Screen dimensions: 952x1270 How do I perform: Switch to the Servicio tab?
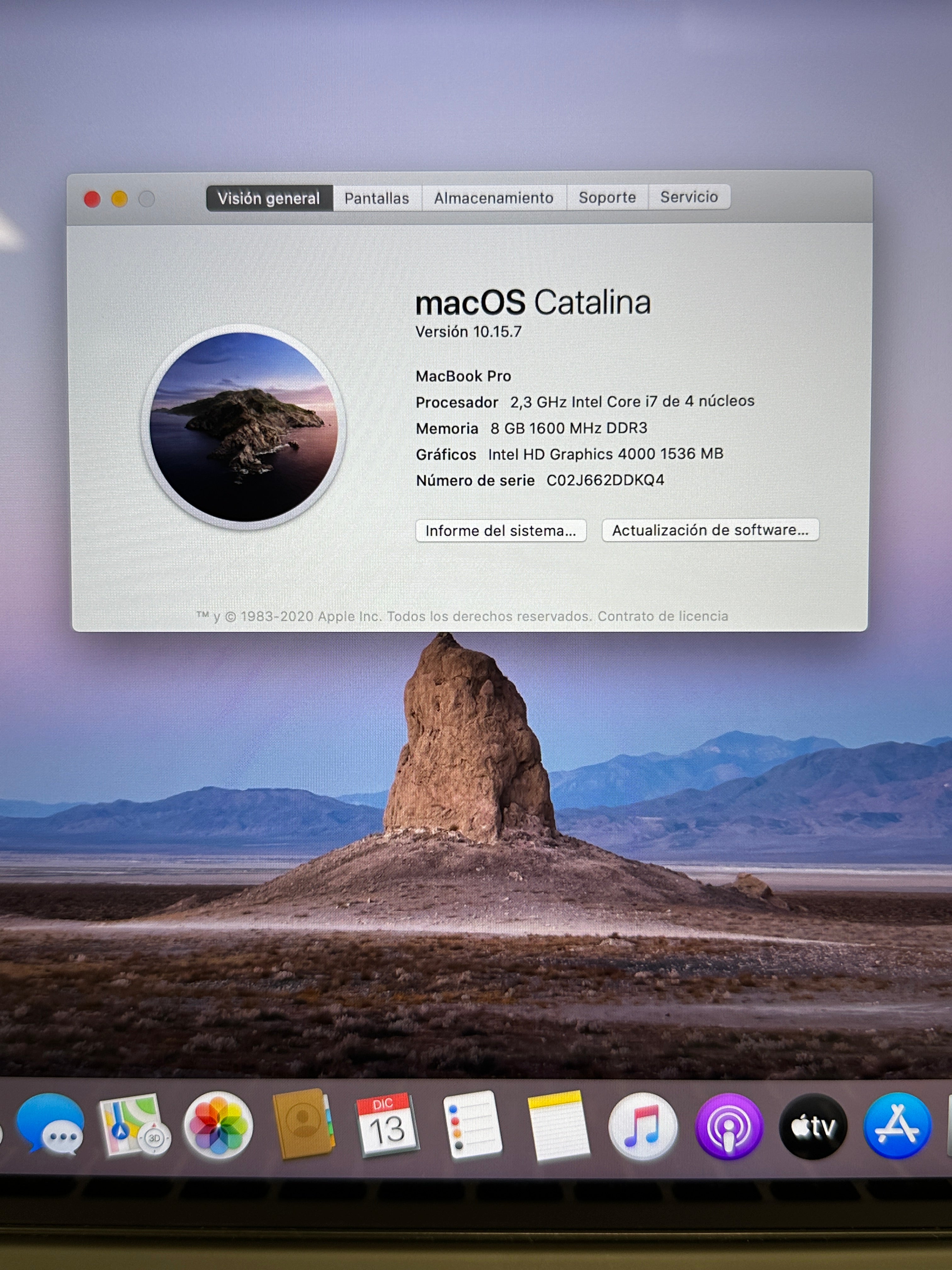point(688,197)
